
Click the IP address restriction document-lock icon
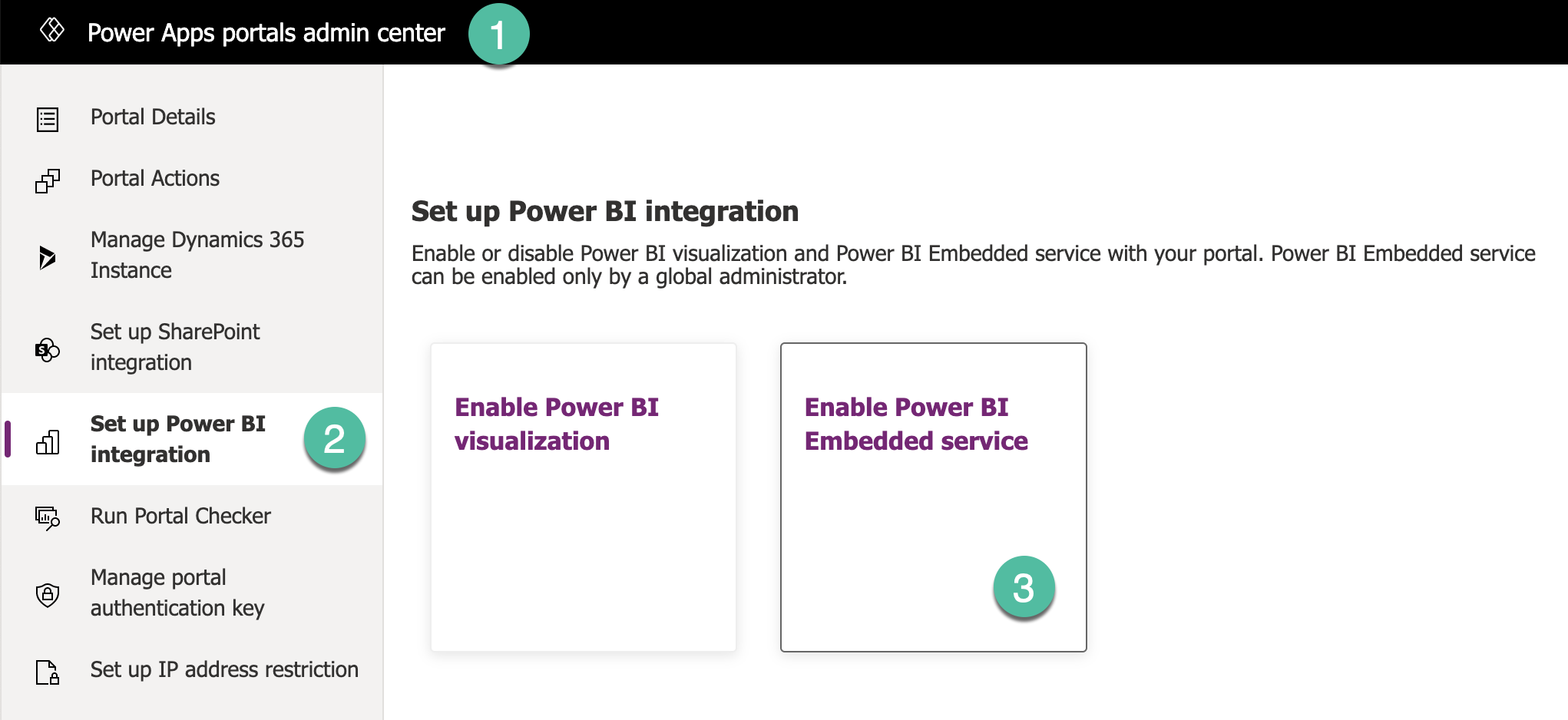coord(48,672)
